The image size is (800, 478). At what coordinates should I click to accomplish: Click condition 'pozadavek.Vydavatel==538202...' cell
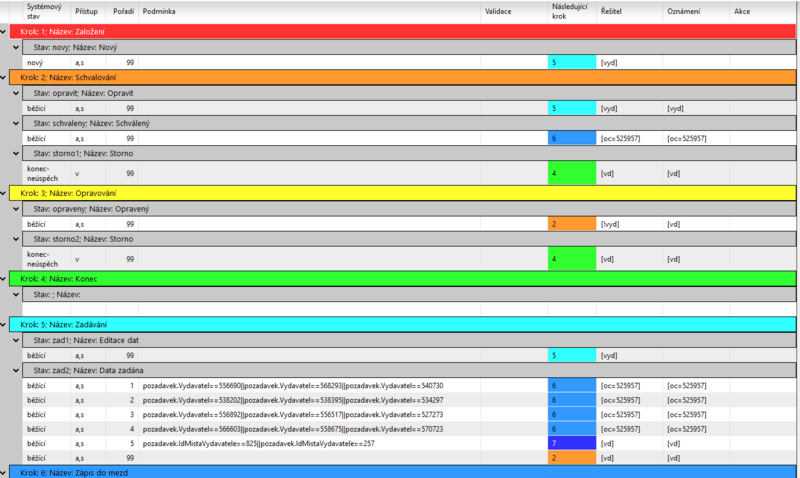pos(309,400)
